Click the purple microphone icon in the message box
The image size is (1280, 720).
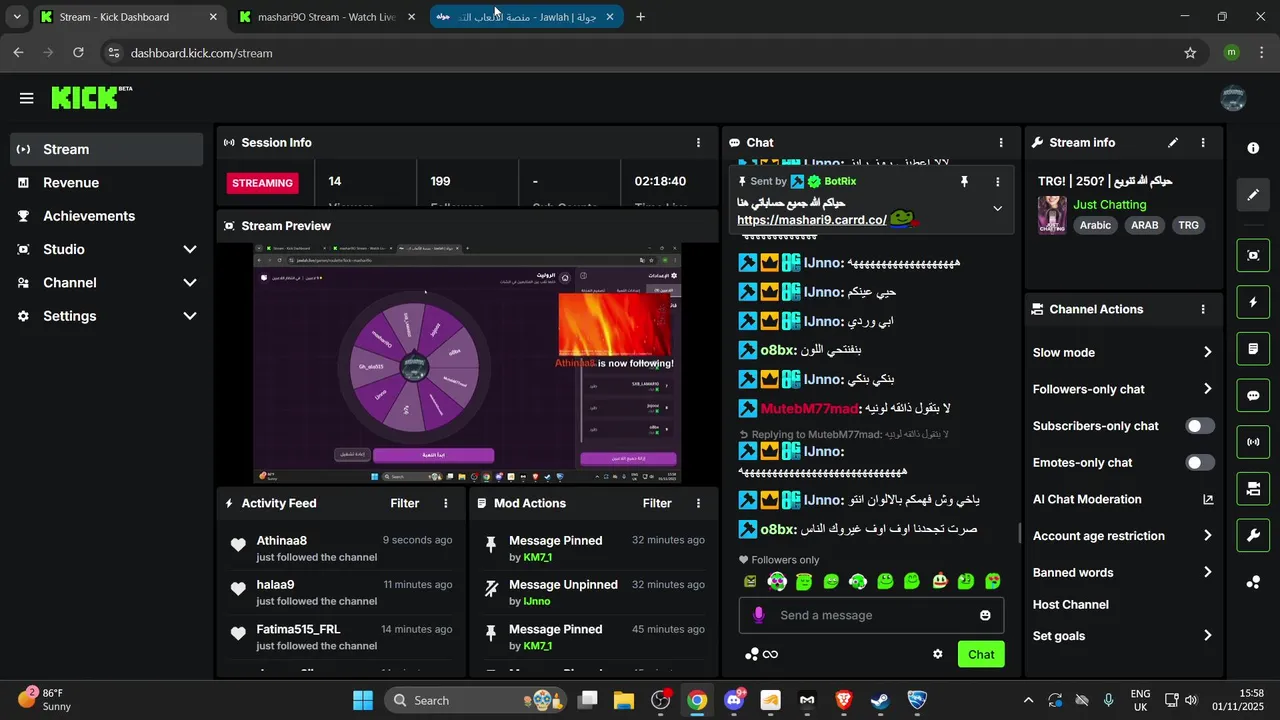click(759, 615)
